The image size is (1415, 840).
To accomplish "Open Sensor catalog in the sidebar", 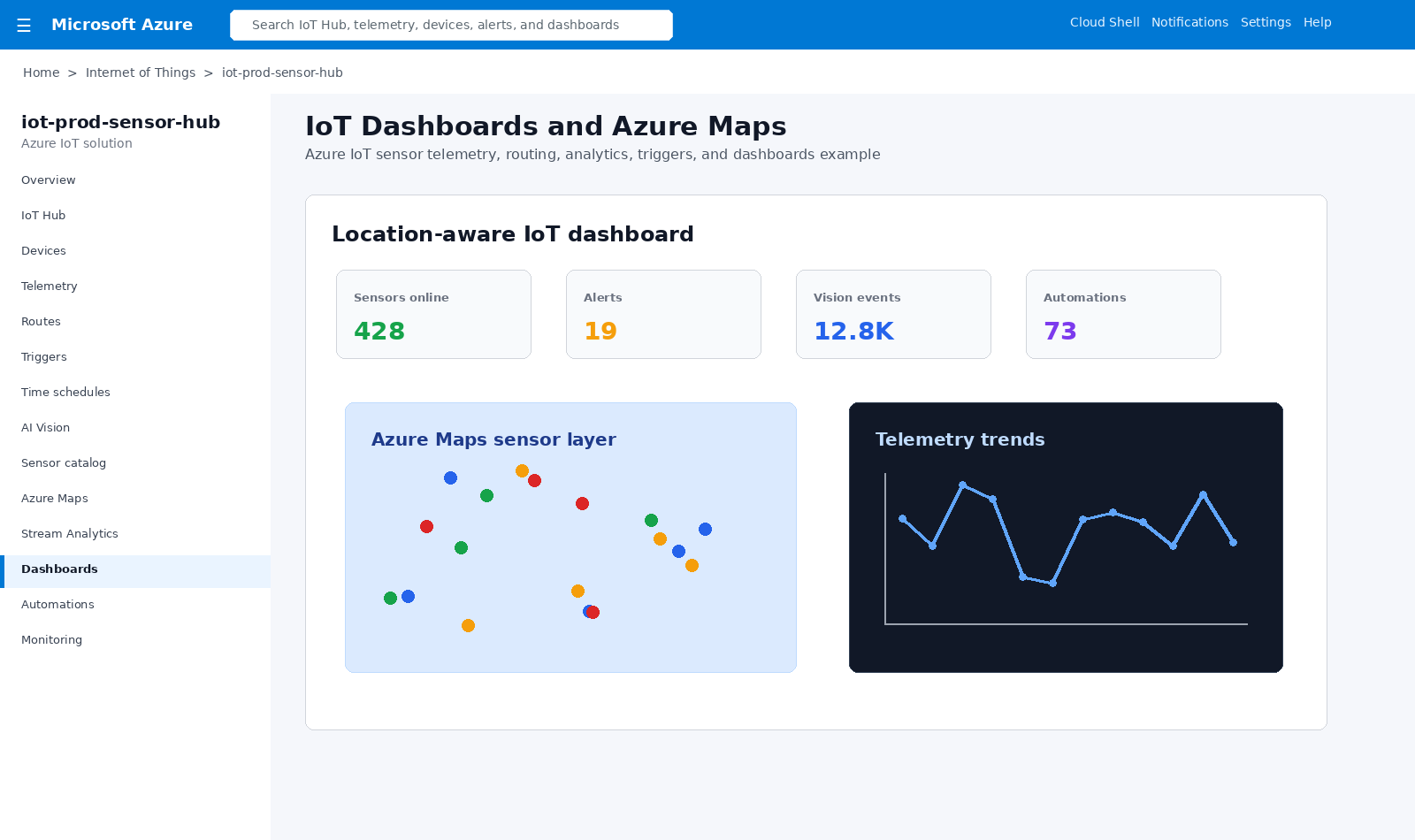I will 135,463.
